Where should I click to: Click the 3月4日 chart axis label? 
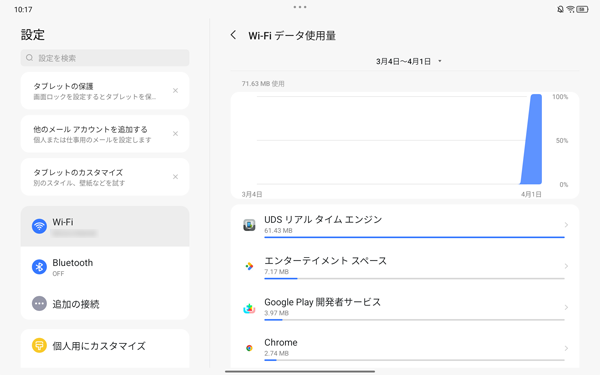(x=252, y=194)
